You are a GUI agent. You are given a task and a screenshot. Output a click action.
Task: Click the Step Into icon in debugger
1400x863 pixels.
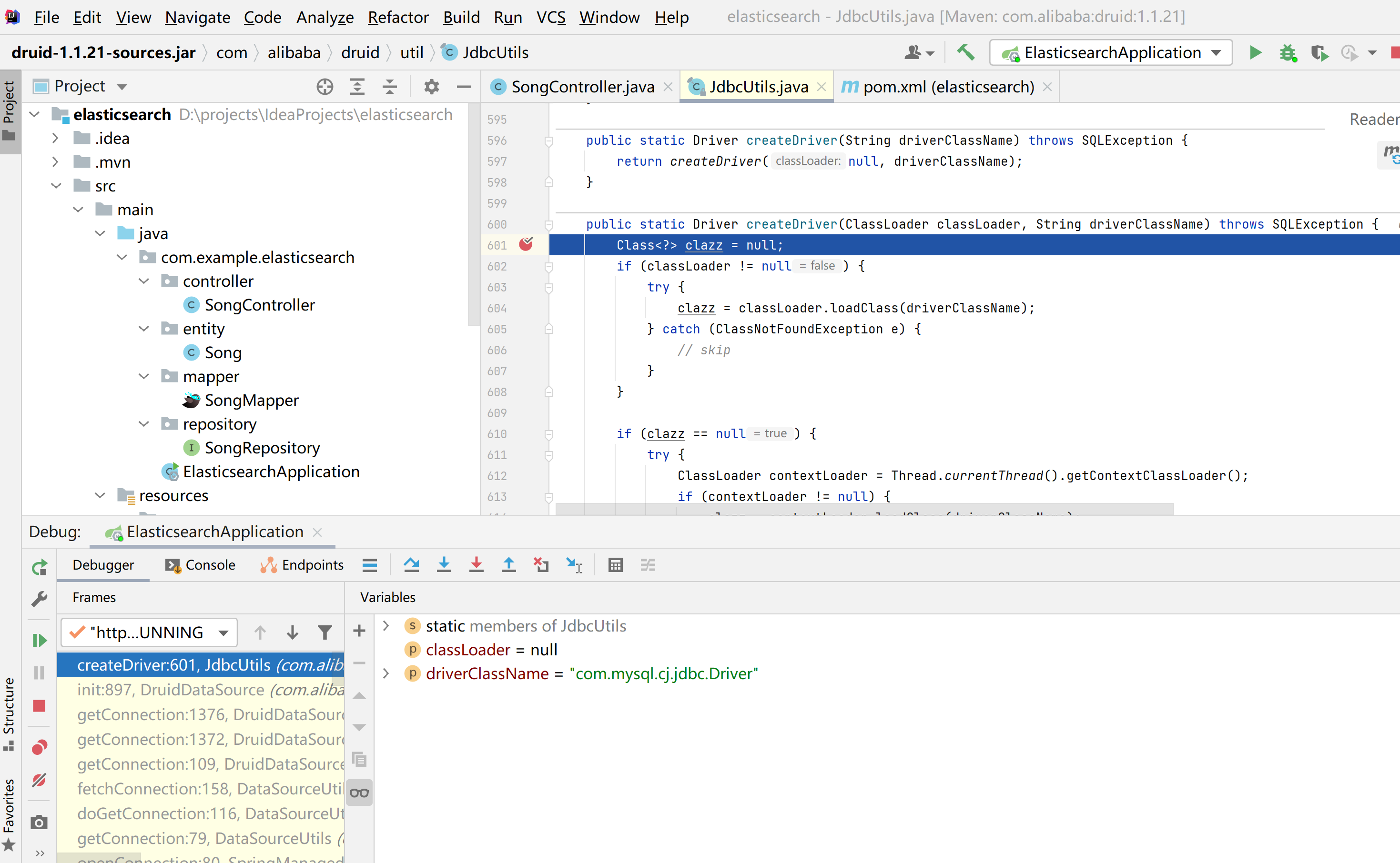pyautogui.click(x=444, y=565)
